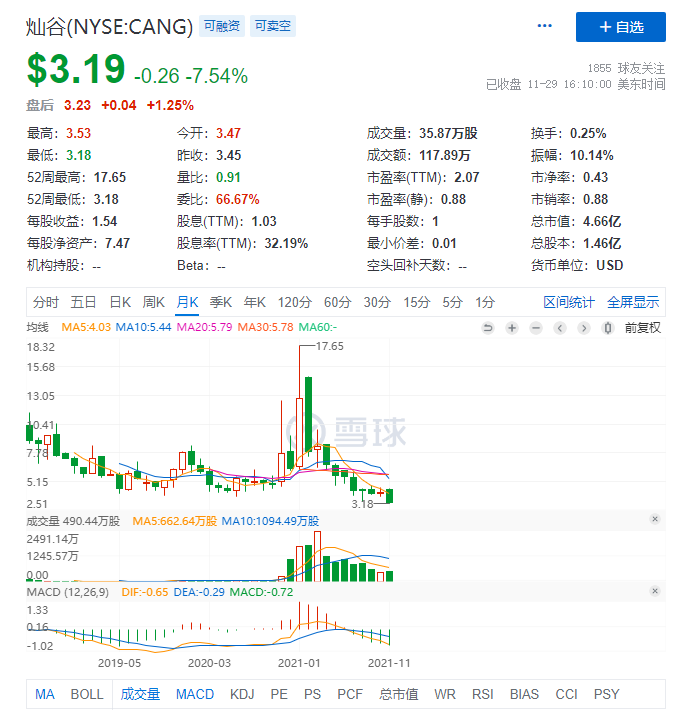Click the 全屏显示 fullscreen link
Viewport: 692px width, 715px height.
(x=633, y=302)
